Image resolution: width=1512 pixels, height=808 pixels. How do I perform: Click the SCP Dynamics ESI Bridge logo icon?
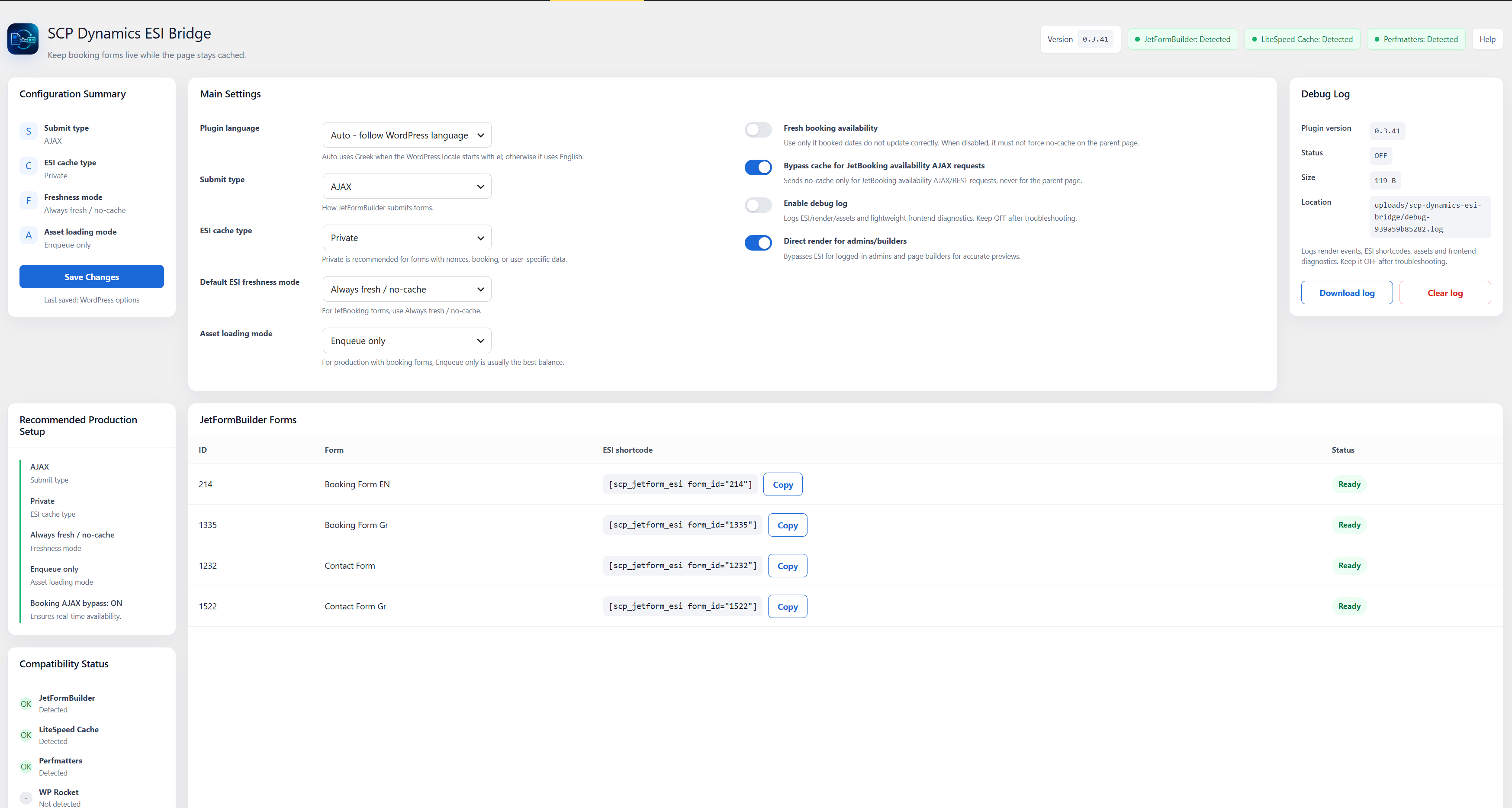23,39
